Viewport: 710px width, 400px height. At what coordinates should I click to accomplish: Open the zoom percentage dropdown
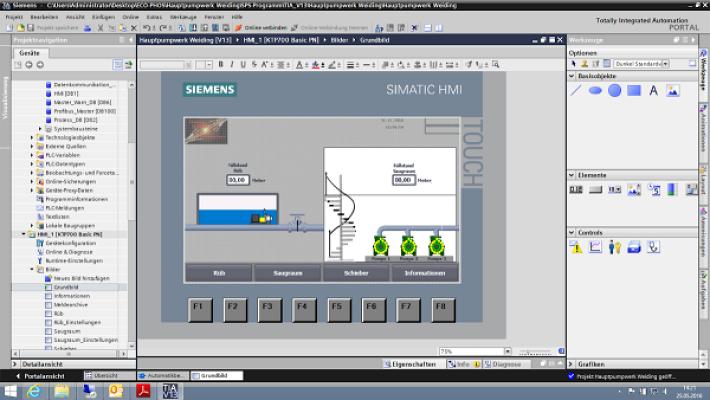coord(508,351)
